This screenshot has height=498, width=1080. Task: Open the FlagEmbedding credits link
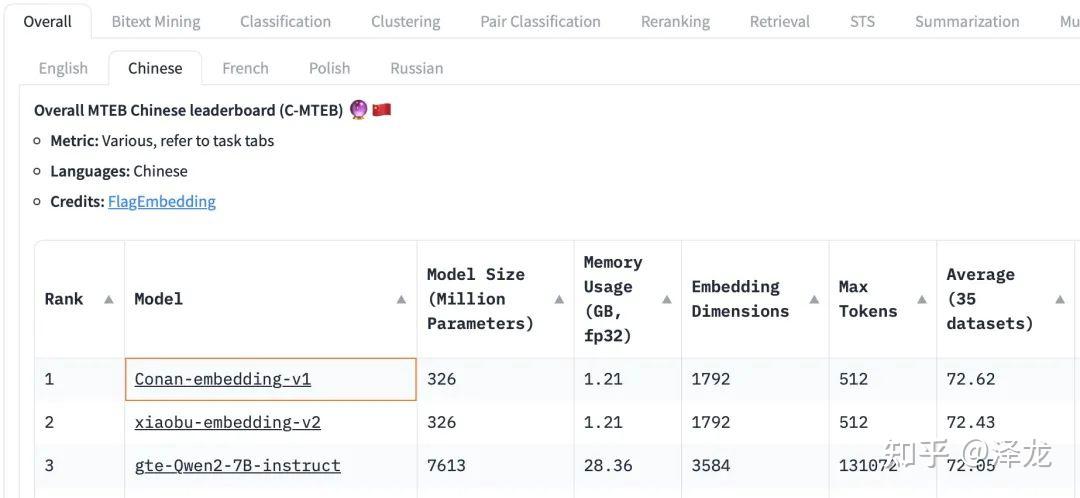[162, 201]
